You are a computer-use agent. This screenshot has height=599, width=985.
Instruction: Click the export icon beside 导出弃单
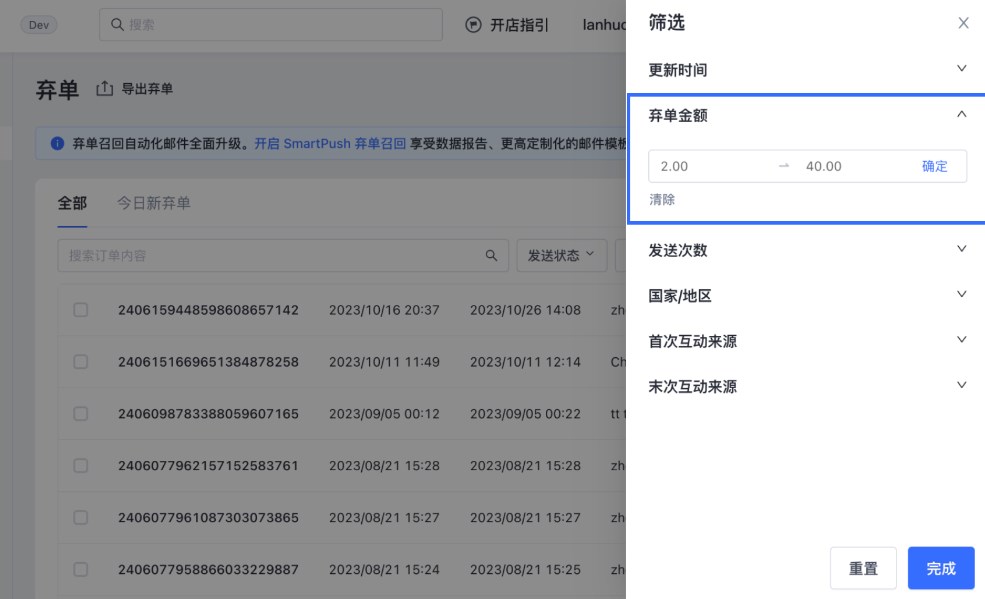pos(104,89)
